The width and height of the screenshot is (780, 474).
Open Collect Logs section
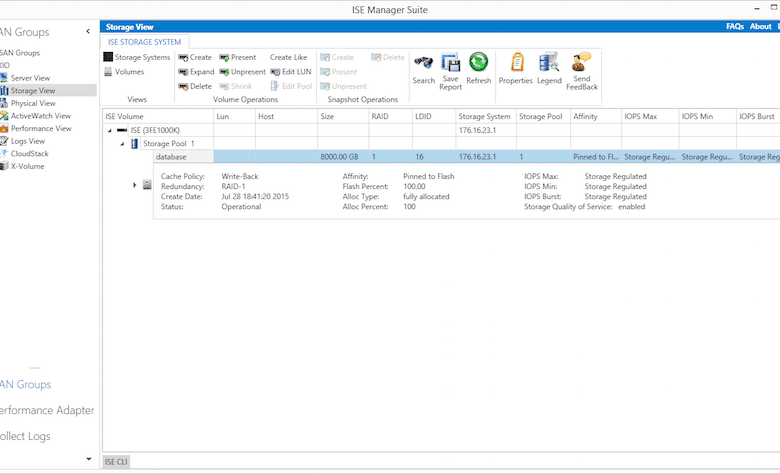[25, 436]
